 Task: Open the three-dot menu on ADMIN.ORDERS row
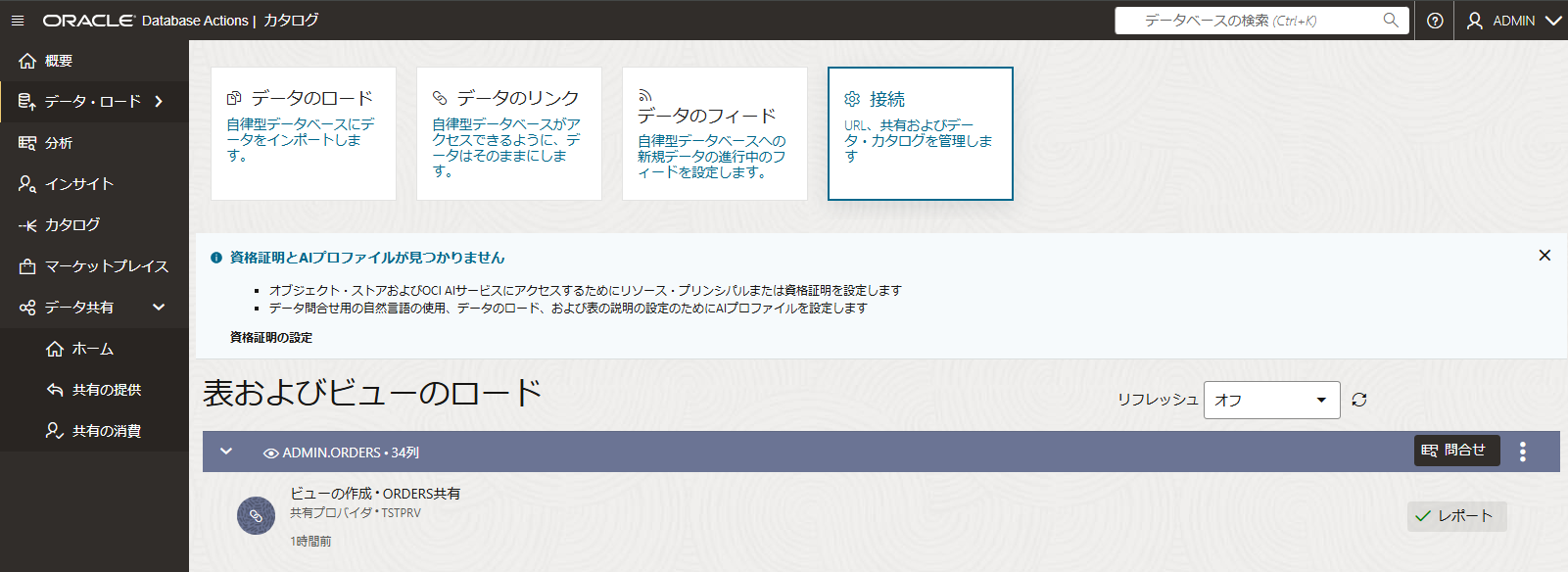pyautogui.click(x=1523, y=452)
